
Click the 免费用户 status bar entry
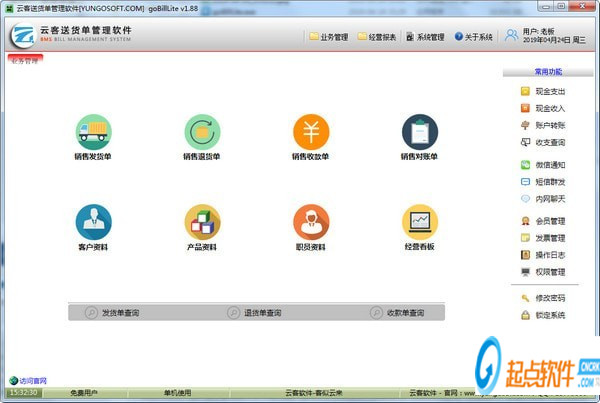click(84, 393)
